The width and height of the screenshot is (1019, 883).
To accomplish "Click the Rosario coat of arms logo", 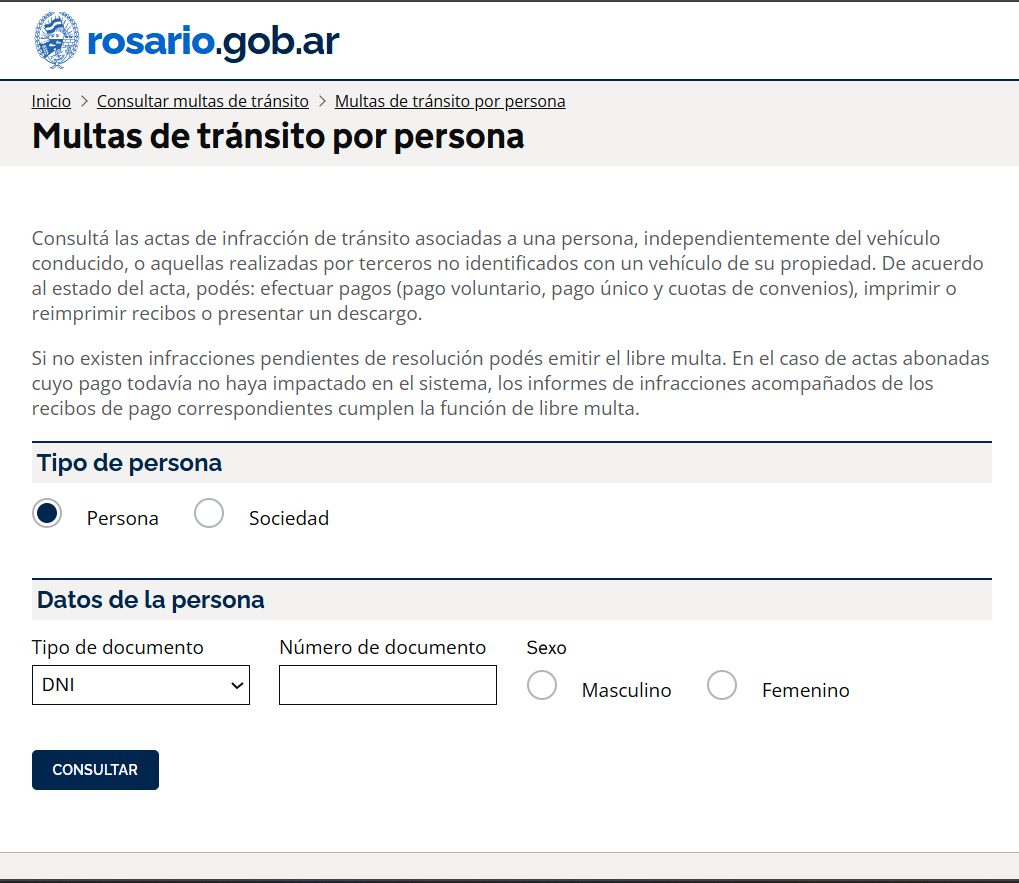I will pos(56,40).
